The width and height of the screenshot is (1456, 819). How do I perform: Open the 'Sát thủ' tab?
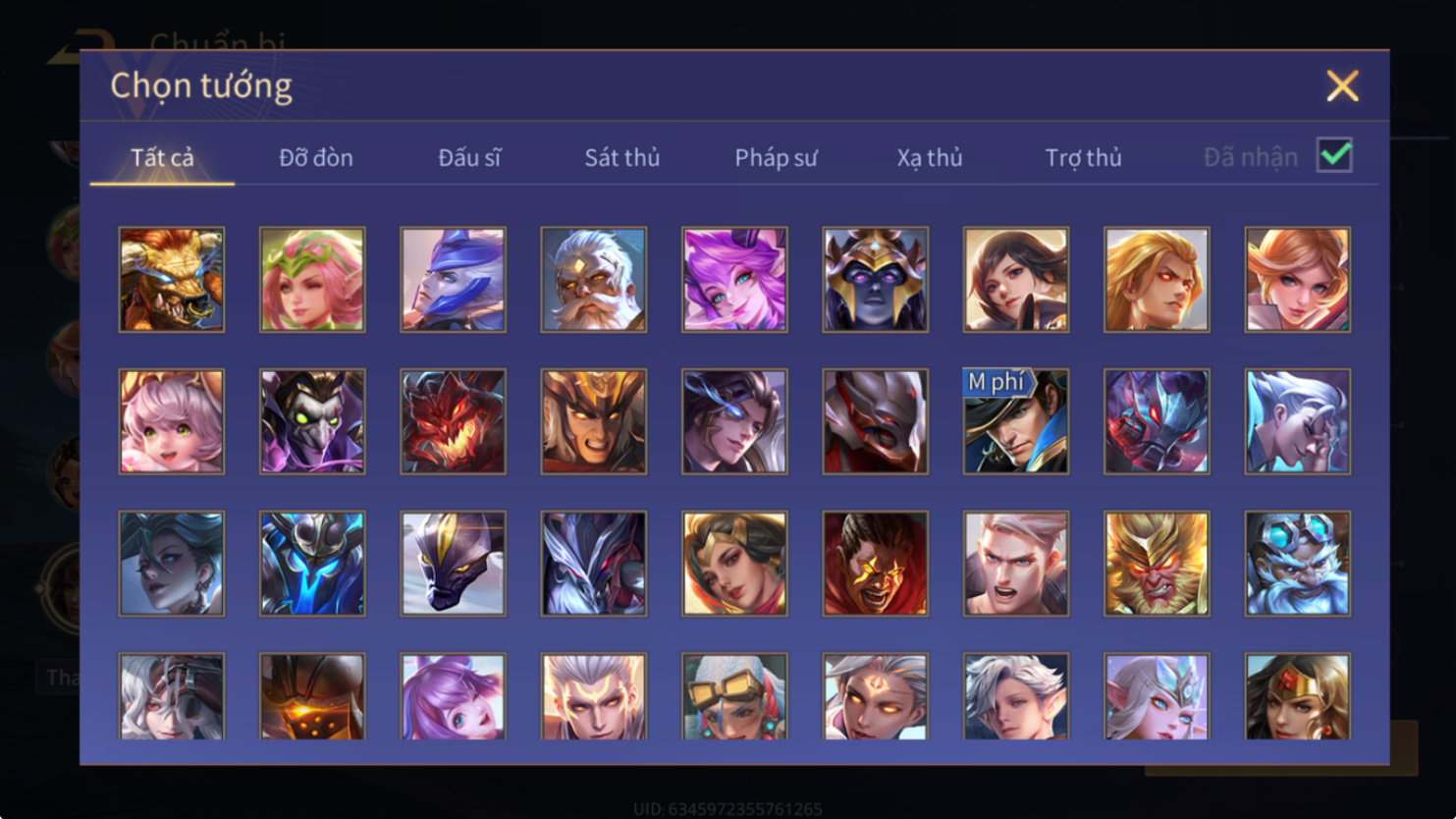(x=622, y=157)
